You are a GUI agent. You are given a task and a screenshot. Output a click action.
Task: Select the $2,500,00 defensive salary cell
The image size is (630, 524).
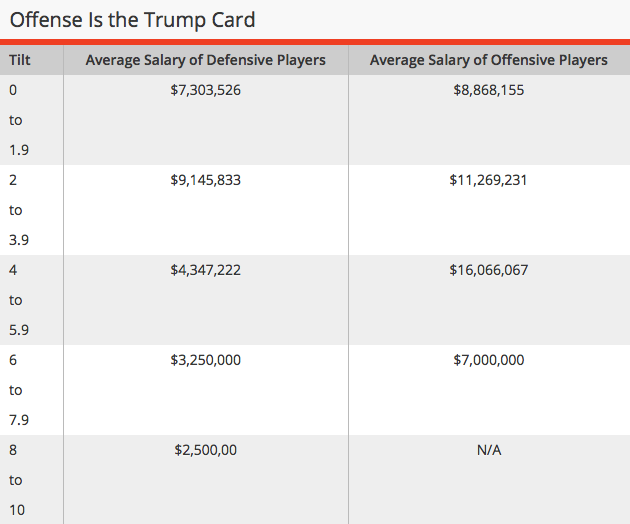tap(205, 450)
